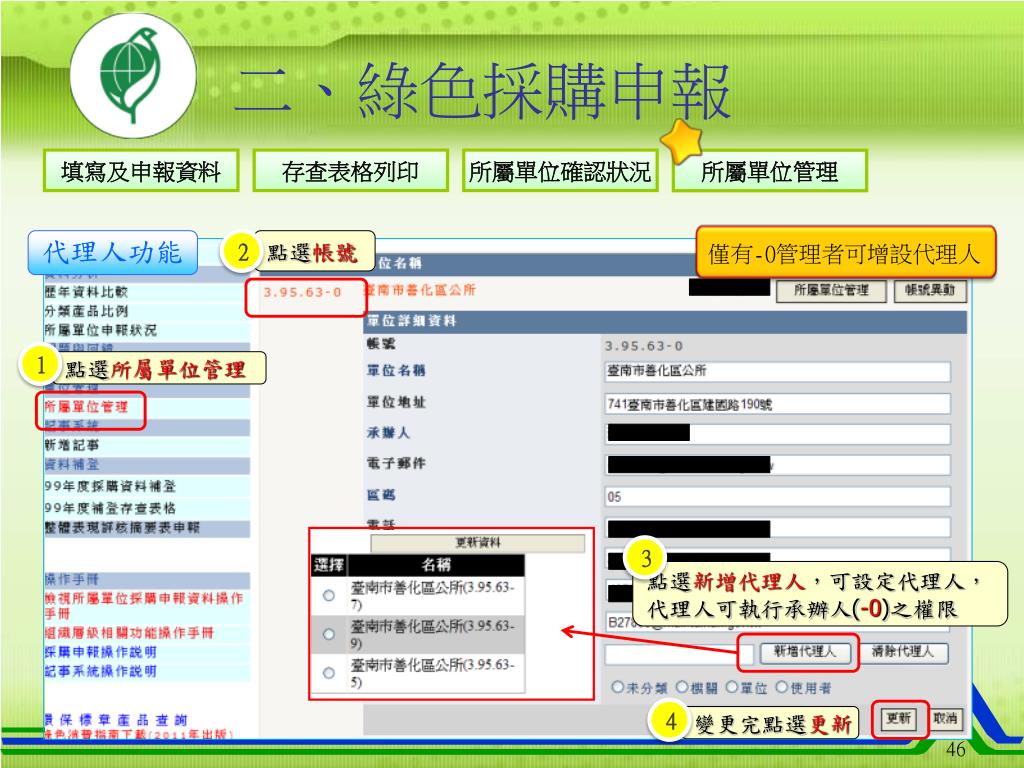The image size is (1024, 768).
Task: Open 採購申報操作說明 link
Action: [x=101, y=652]
